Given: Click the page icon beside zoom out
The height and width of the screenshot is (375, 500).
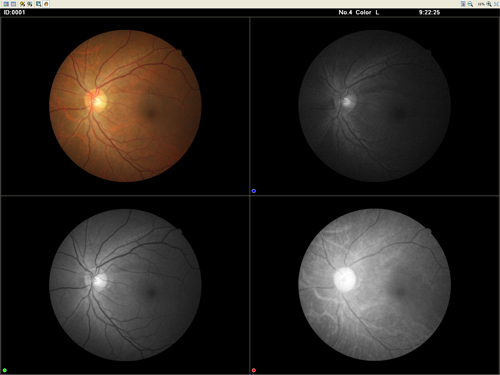Looking at the screenshot, I should point(463,4).
